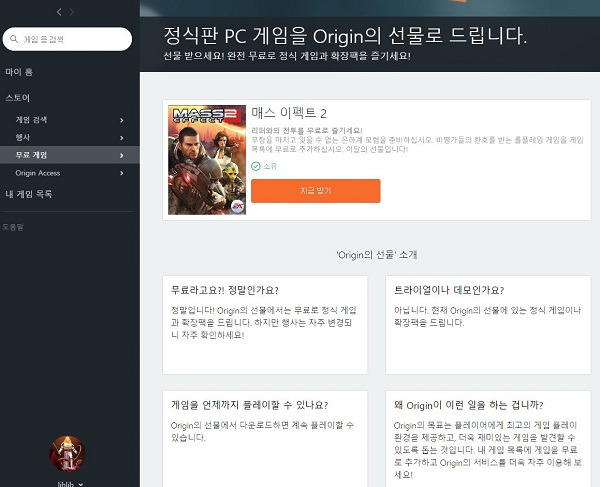The width and height of the screenshot is (600, 487).
Task: Open 도움말 help link
Action: pos(13,227)
